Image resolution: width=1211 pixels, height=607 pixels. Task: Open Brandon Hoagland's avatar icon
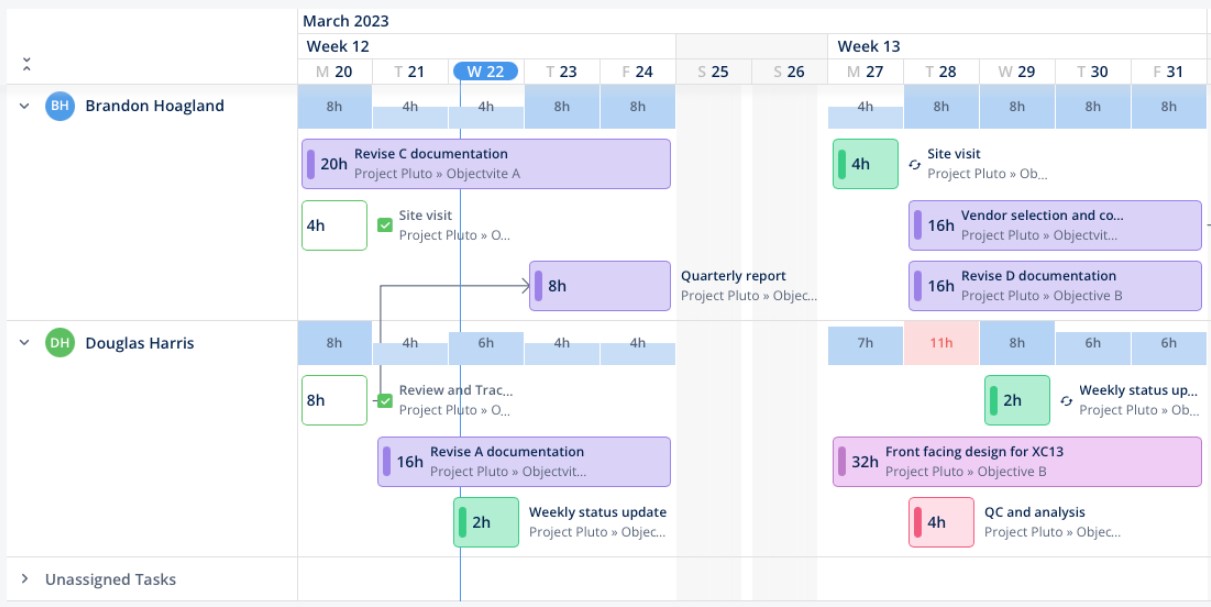[57, 103]
